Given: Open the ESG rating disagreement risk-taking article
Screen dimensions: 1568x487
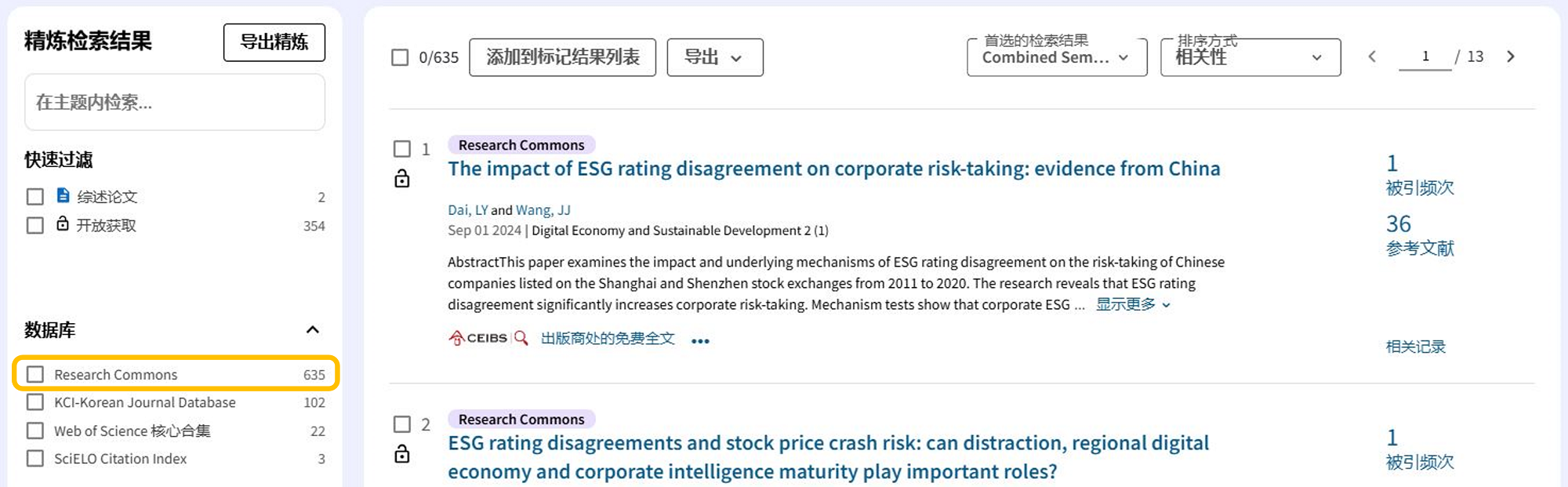Looking at the screenshot, I should pos(833,169).
